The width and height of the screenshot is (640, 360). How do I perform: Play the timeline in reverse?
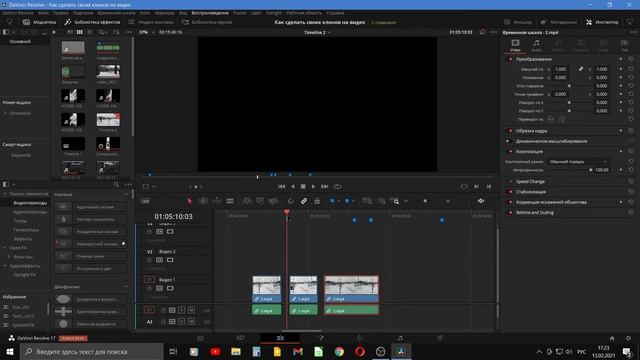coord(293,186)
